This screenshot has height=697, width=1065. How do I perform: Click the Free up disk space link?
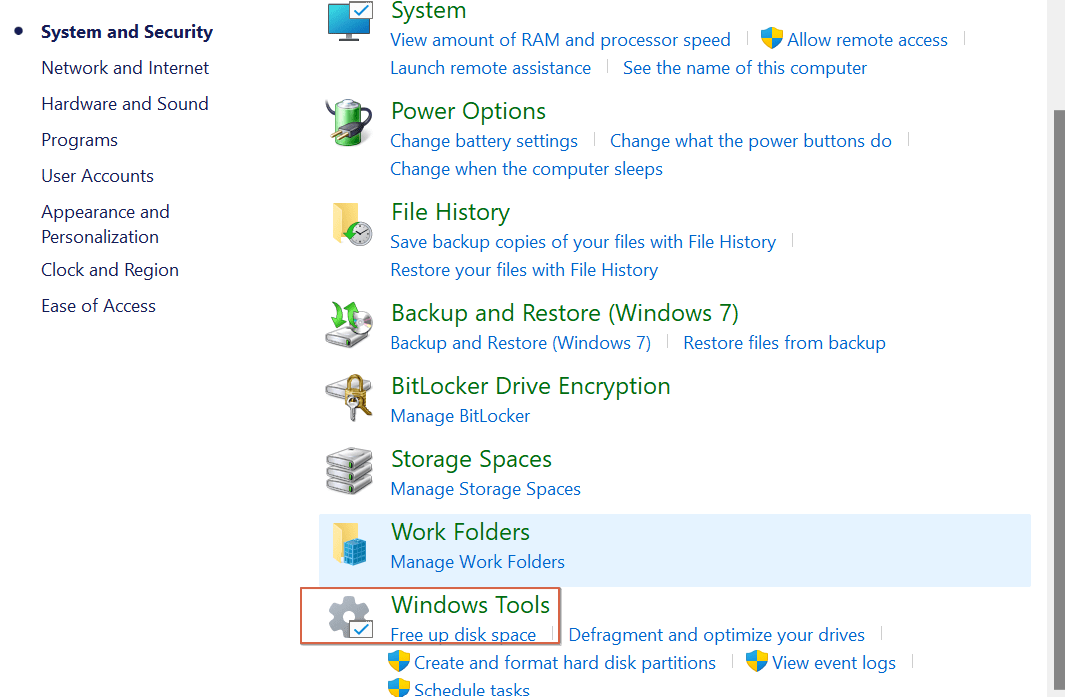pos(463,634)
